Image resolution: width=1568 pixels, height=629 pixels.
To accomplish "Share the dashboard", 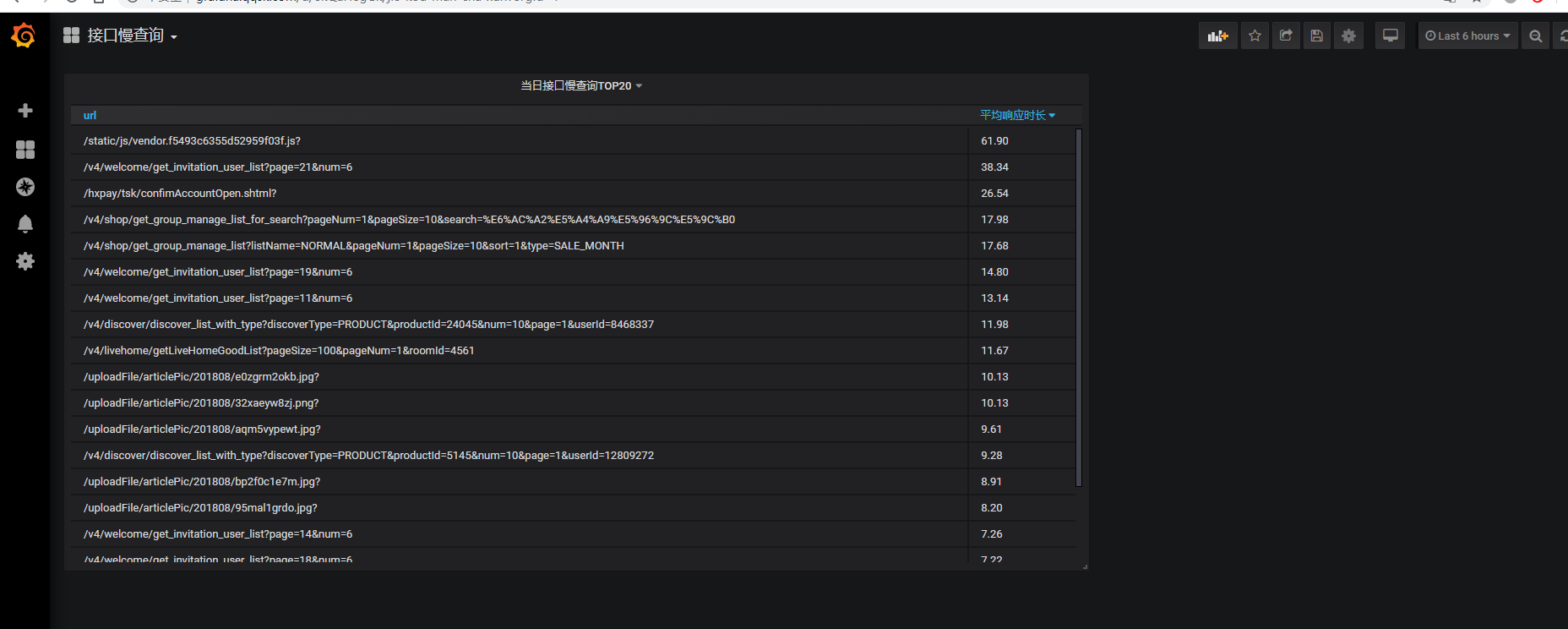I will 1286,36.
